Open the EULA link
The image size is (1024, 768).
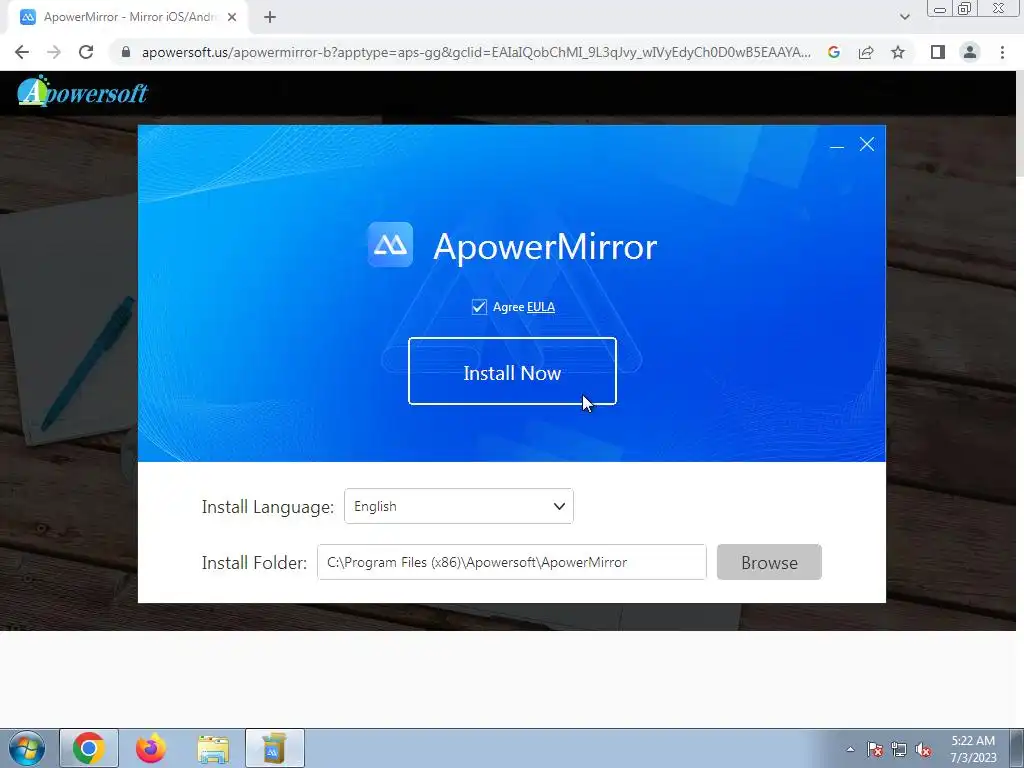click(541, 307)
